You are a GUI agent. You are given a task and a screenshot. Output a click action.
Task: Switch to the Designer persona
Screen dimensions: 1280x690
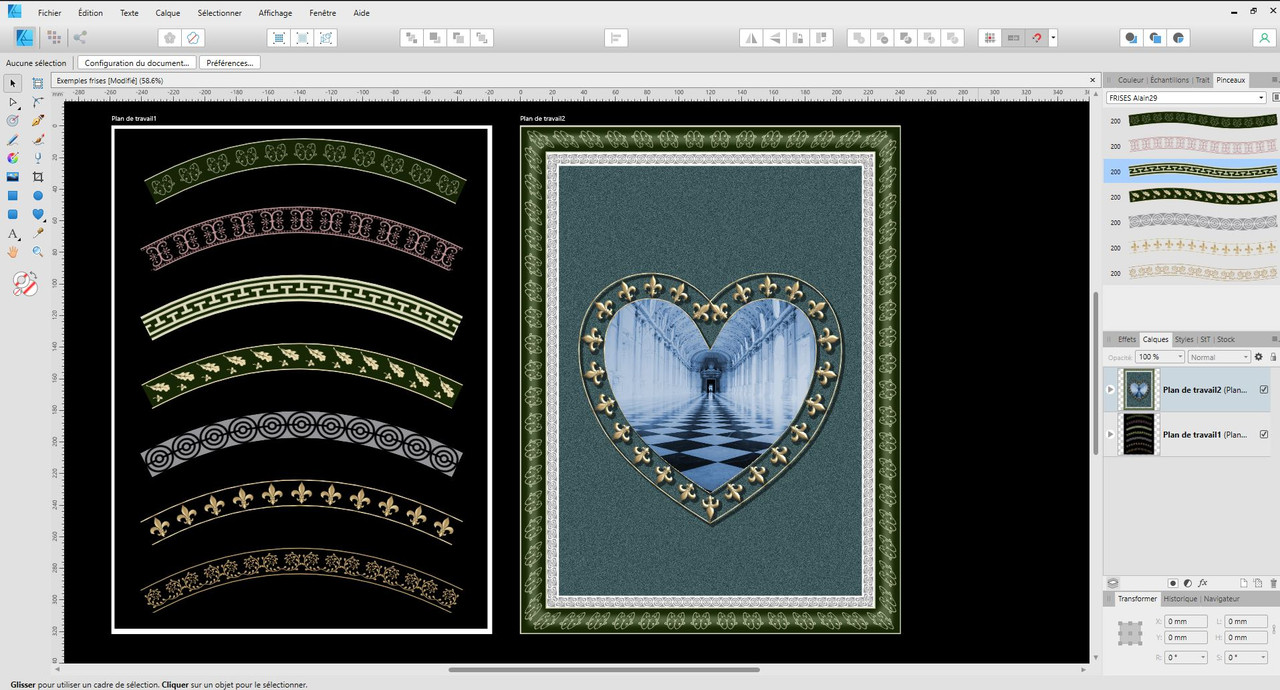click(x=26, y=38)
